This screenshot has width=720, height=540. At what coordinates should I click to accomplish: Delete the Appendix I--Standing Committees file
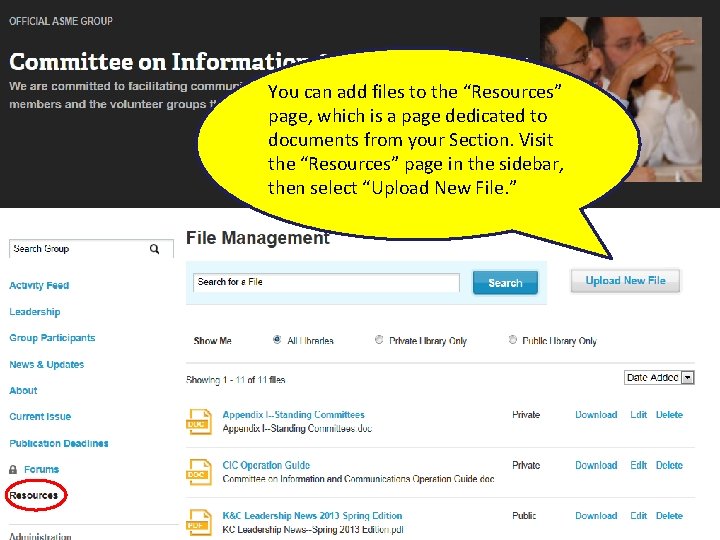[669, 415]
